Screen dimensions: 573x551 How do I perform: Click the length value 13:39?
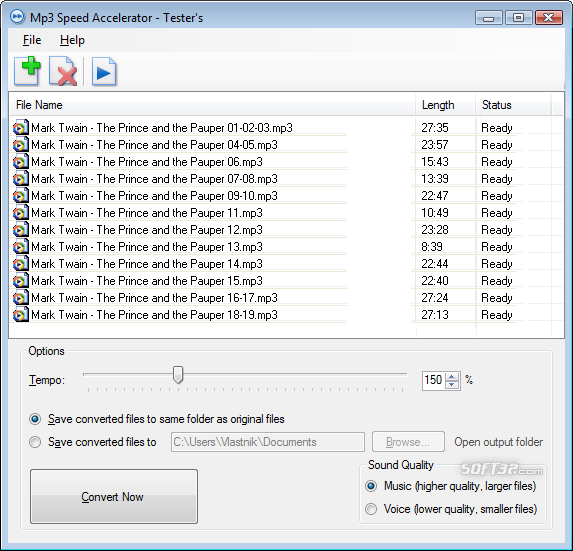[435, 179]
